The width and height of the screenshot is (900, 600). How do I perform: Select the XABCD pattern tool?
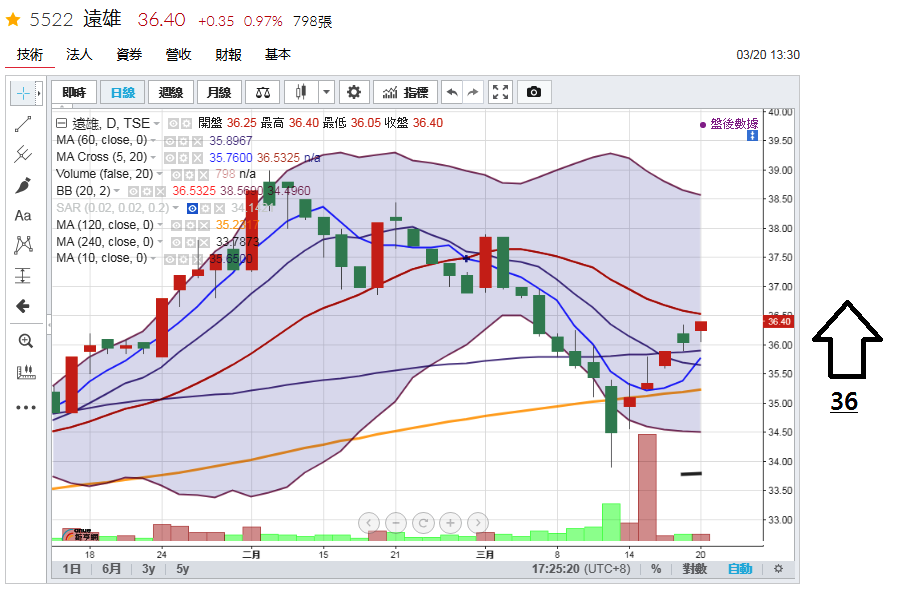[23, 245]
